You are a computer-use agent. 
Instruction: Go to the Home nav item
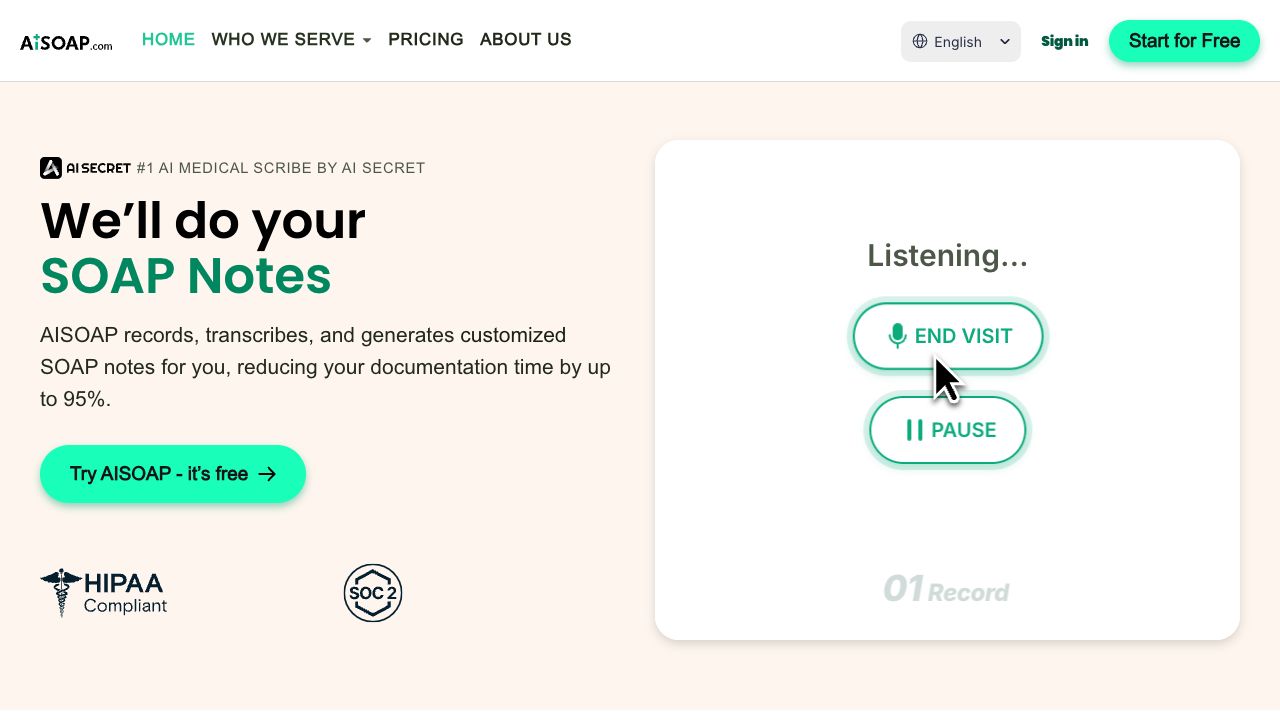168,40
